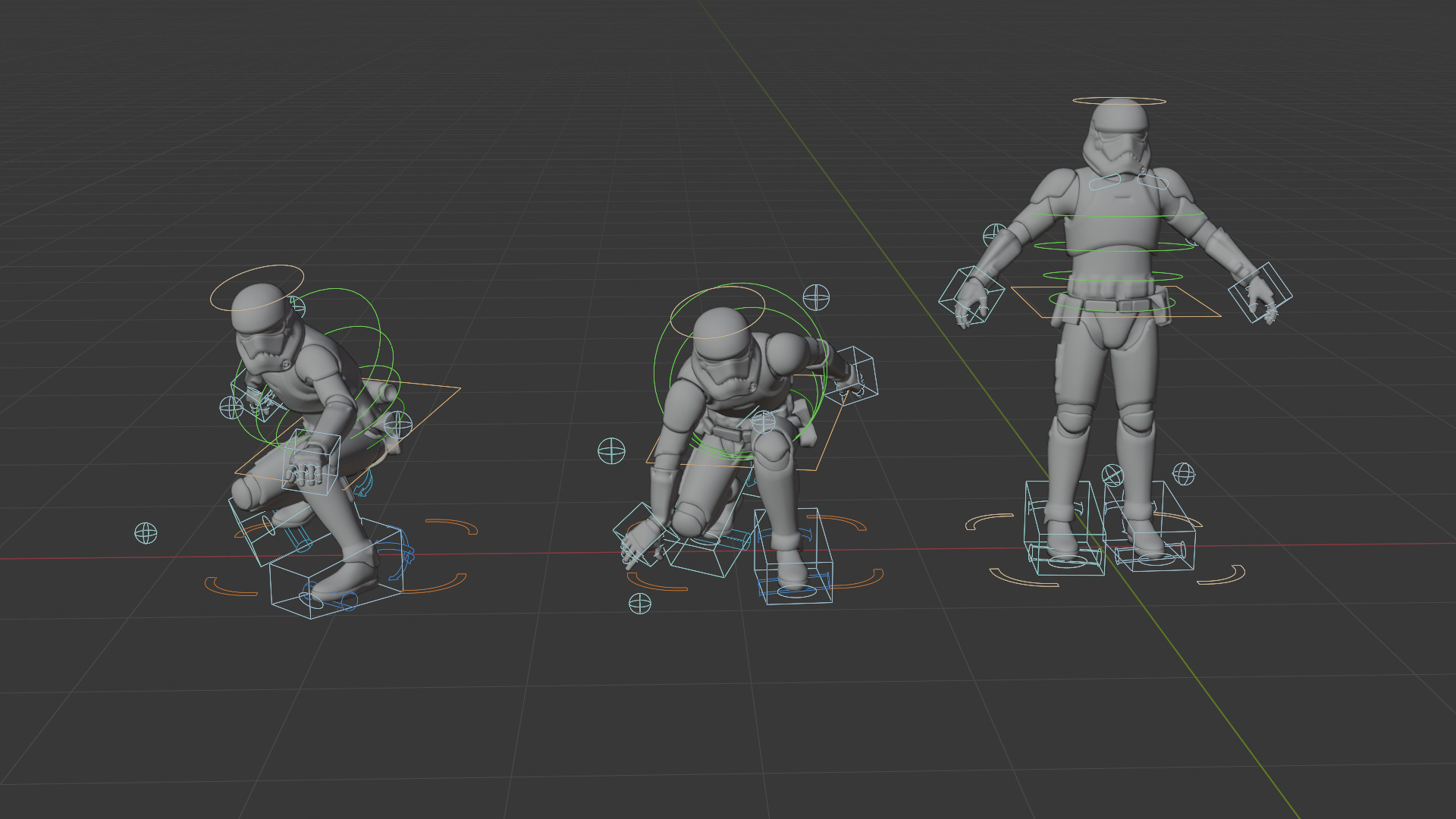Viewport: 1456px width, 819px height.
Task: Click the sphere control next to crouching trooper's rear hand
Action: click(x=231, y=407)
